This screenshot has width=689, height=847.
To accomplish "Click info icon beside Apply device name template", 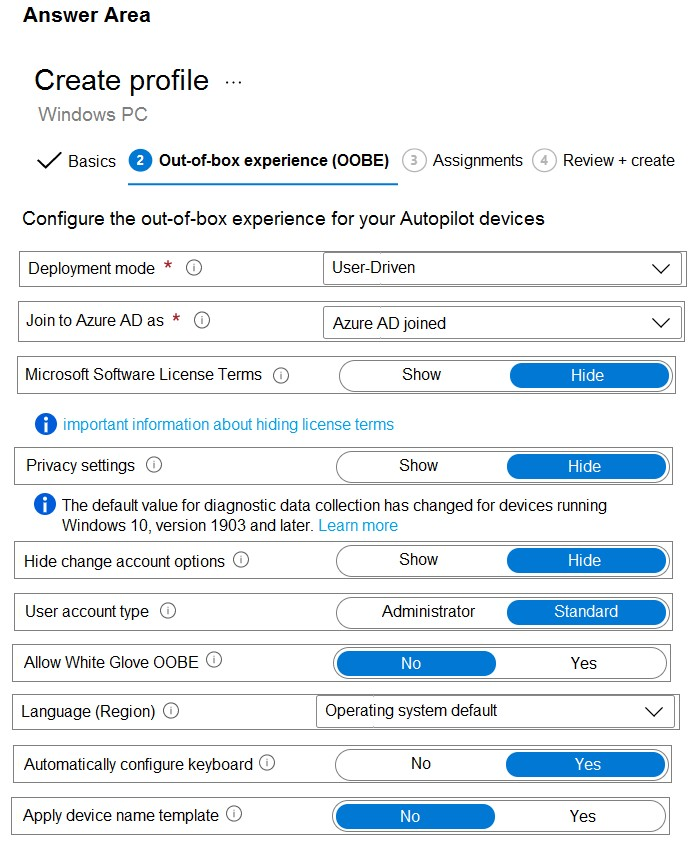I will click(x=234, y=815).
